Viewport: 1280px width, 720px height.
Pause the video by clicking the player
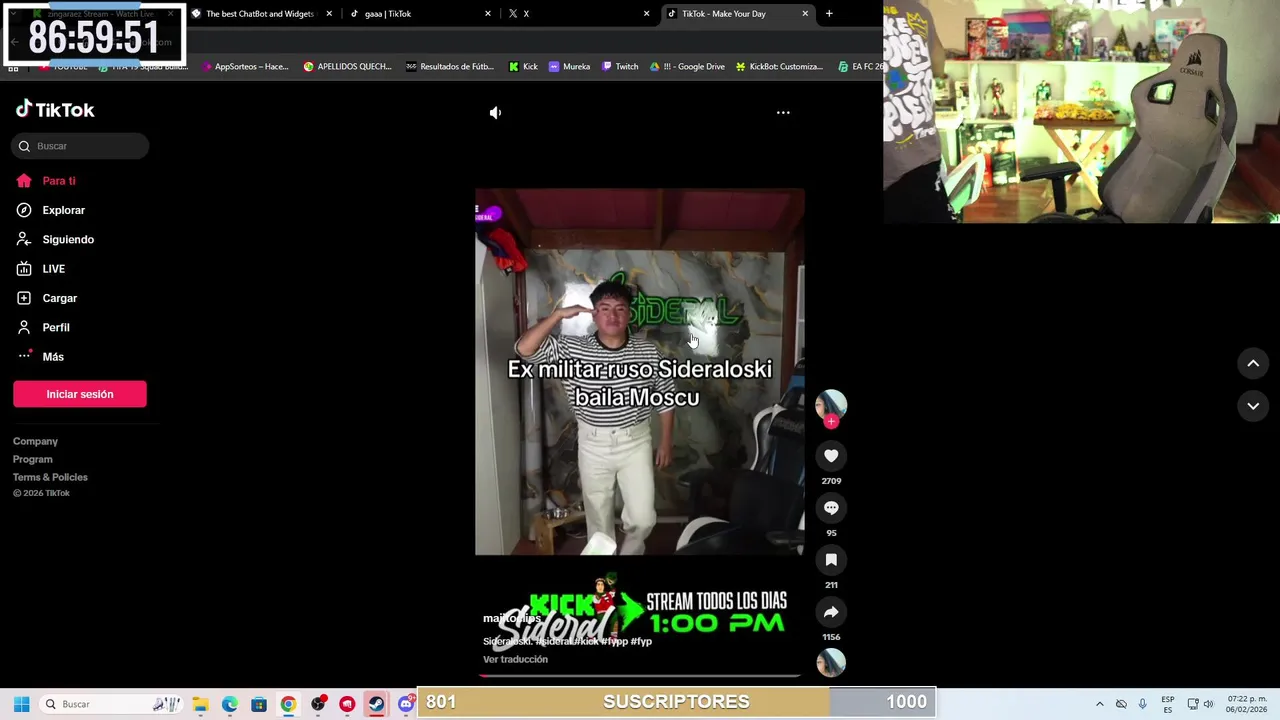[640, 371]
